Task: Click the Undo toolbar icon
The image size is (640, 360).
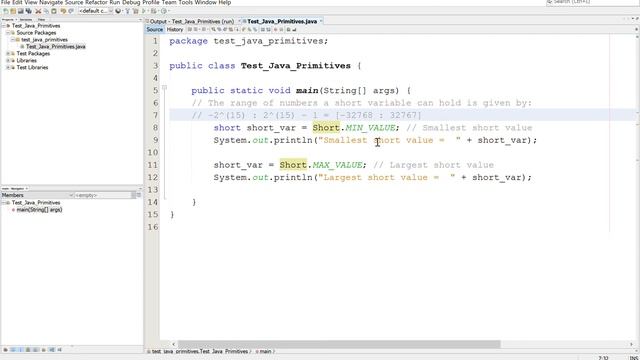Action: tap(64, 11)
